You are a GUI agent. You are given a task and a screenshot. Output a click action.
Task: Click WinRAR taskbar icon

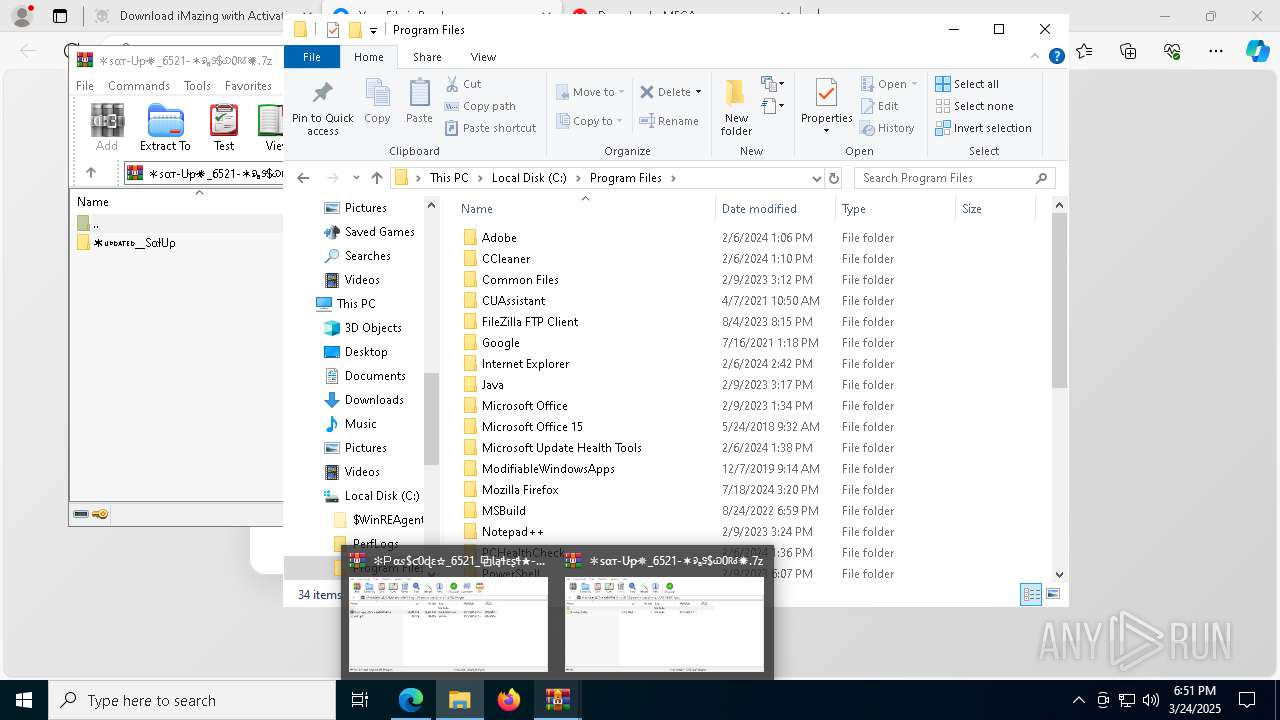pos(557,700)
